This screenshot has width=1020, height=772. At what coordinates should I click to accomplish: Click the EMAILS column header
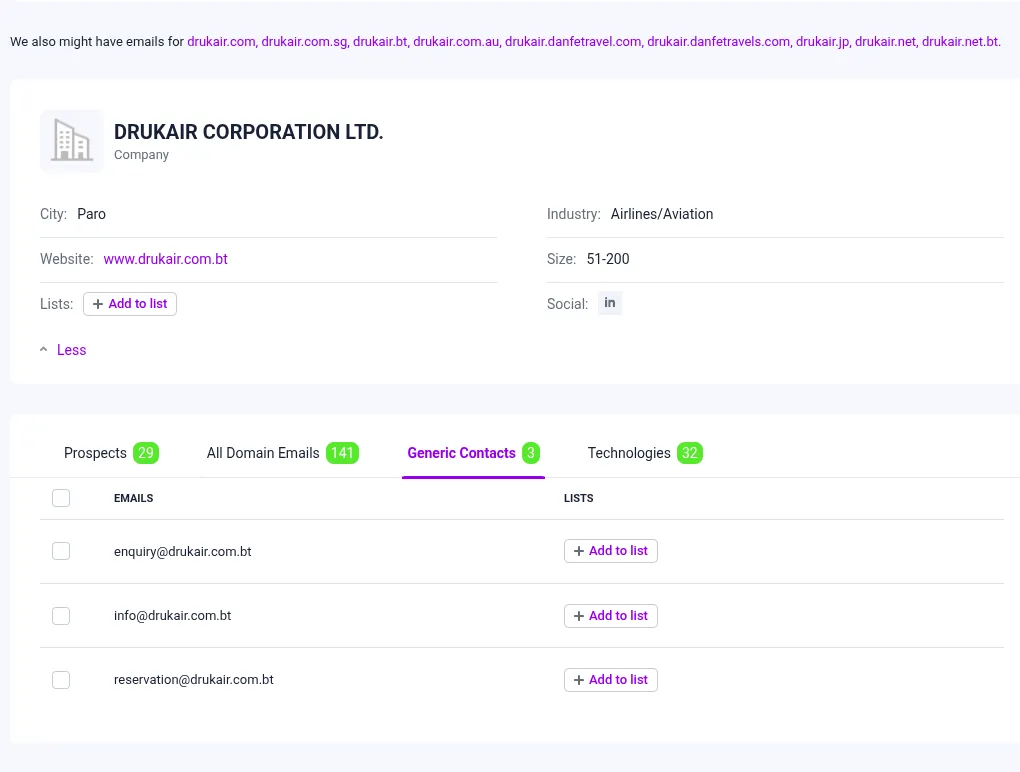[x=133, y=498]
